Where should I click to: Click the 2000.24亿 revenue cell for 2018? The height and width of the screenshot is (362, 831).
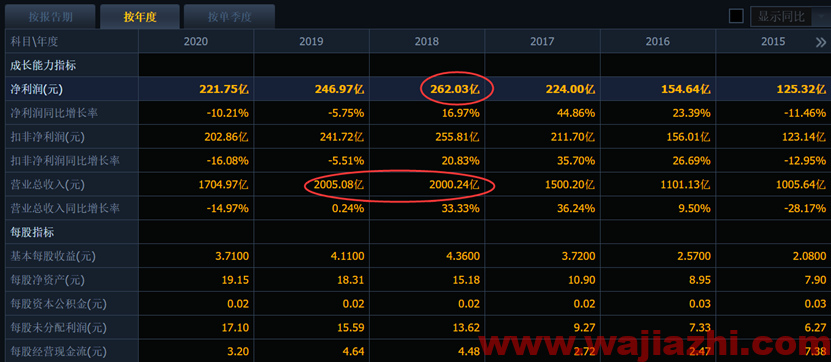coord(454,185)
